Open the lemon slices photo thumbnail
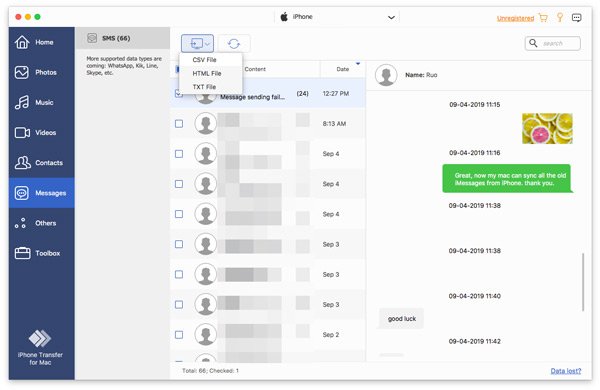The width and height of the screenshot is (600, 390). (x=547, y=129)
